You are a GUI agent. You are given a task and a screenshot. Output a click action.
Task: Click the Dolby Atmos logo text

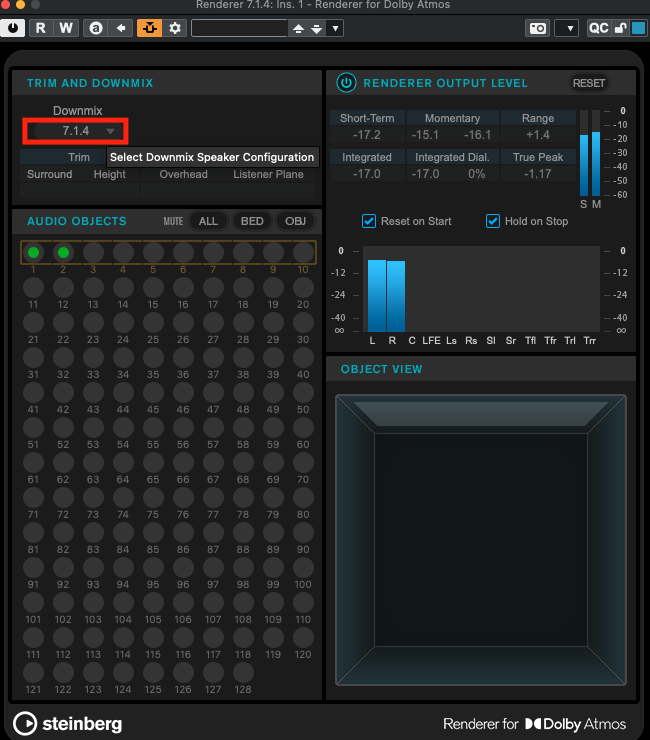coord(576,723)
